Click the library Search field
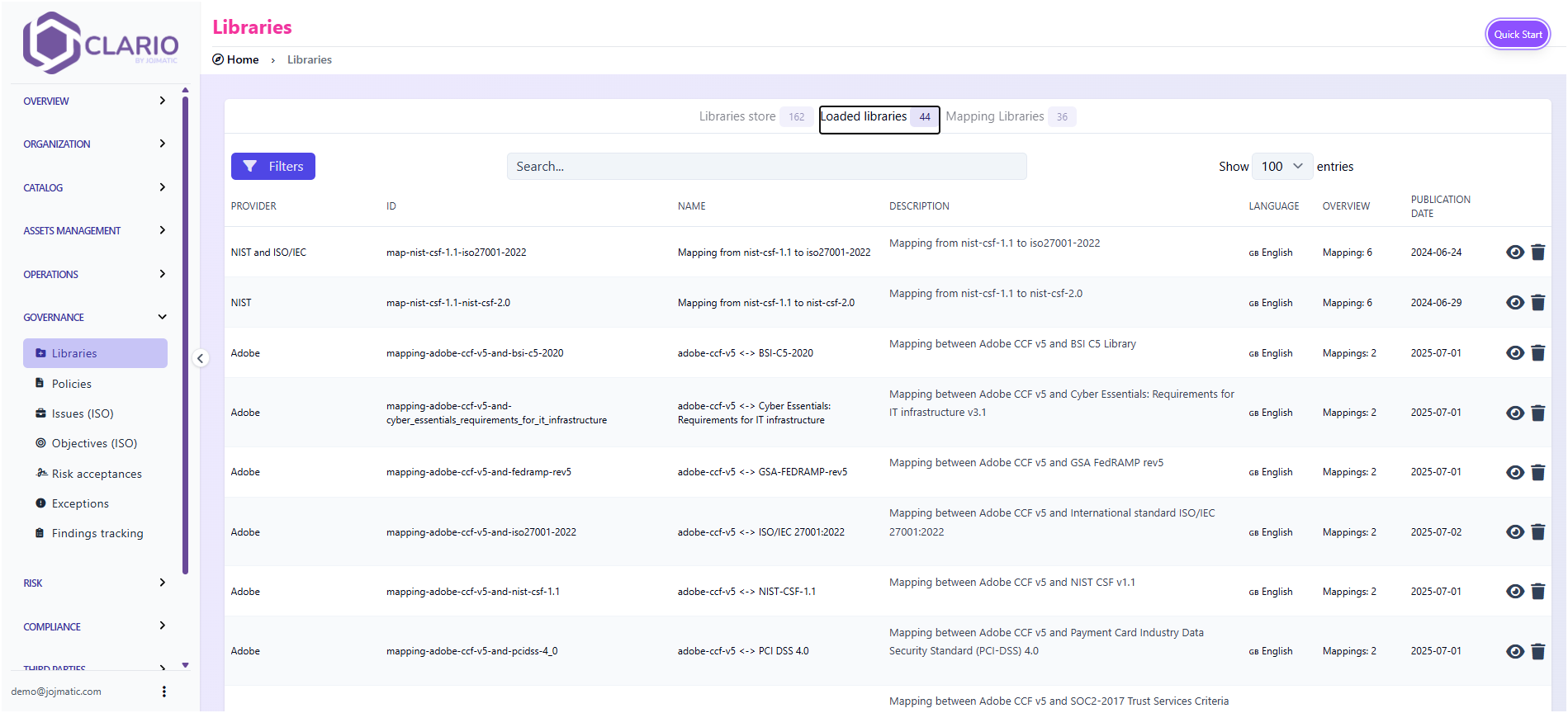This screenshot has height=713, width=1568. 766,167
